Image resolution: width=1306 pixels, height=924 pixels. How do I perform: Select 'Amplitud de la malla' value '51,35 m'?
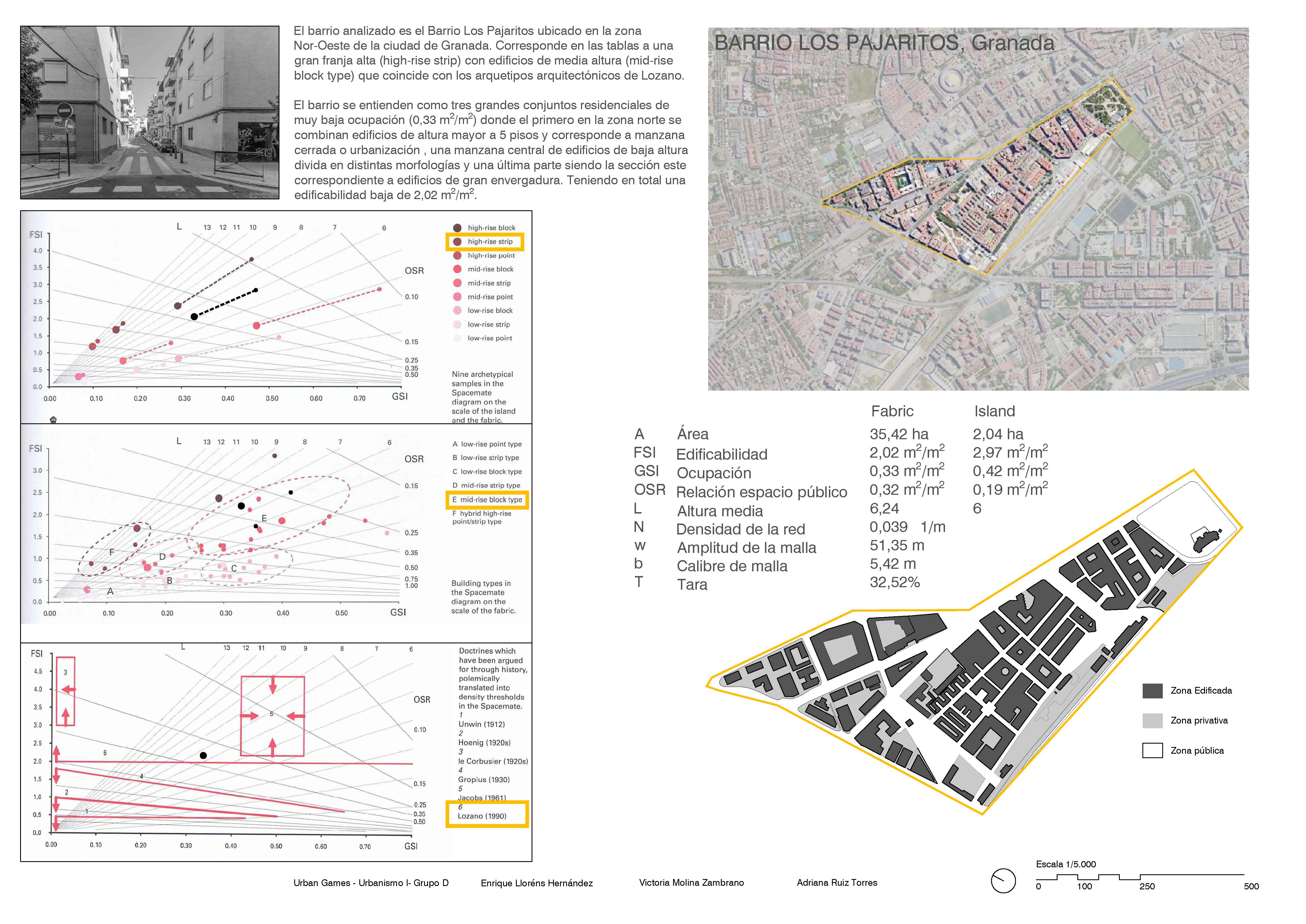897,545
